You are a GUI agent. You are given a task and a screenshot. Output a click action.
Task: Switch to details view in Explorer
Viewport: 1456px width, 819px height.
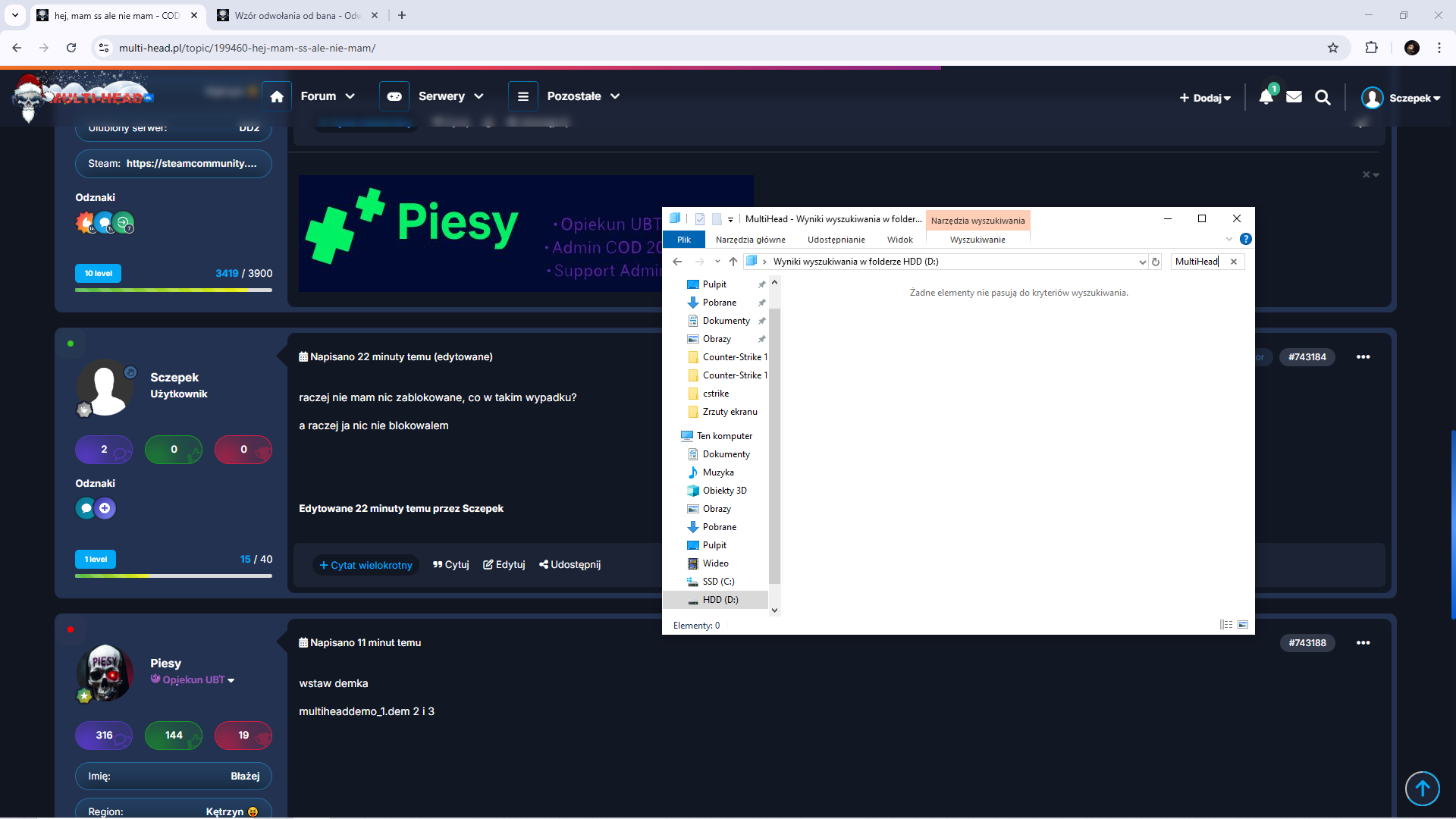pos(1225,625)
